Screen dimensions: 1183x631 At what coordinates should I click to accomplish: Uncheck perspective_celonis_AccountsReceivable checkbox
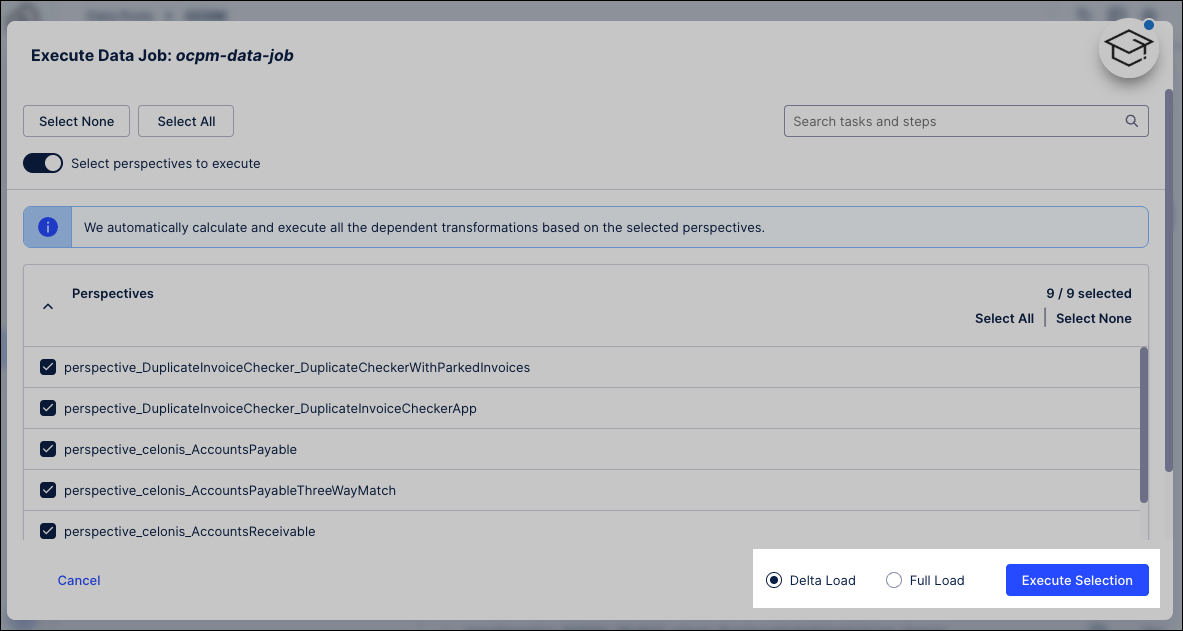(48, 531)
